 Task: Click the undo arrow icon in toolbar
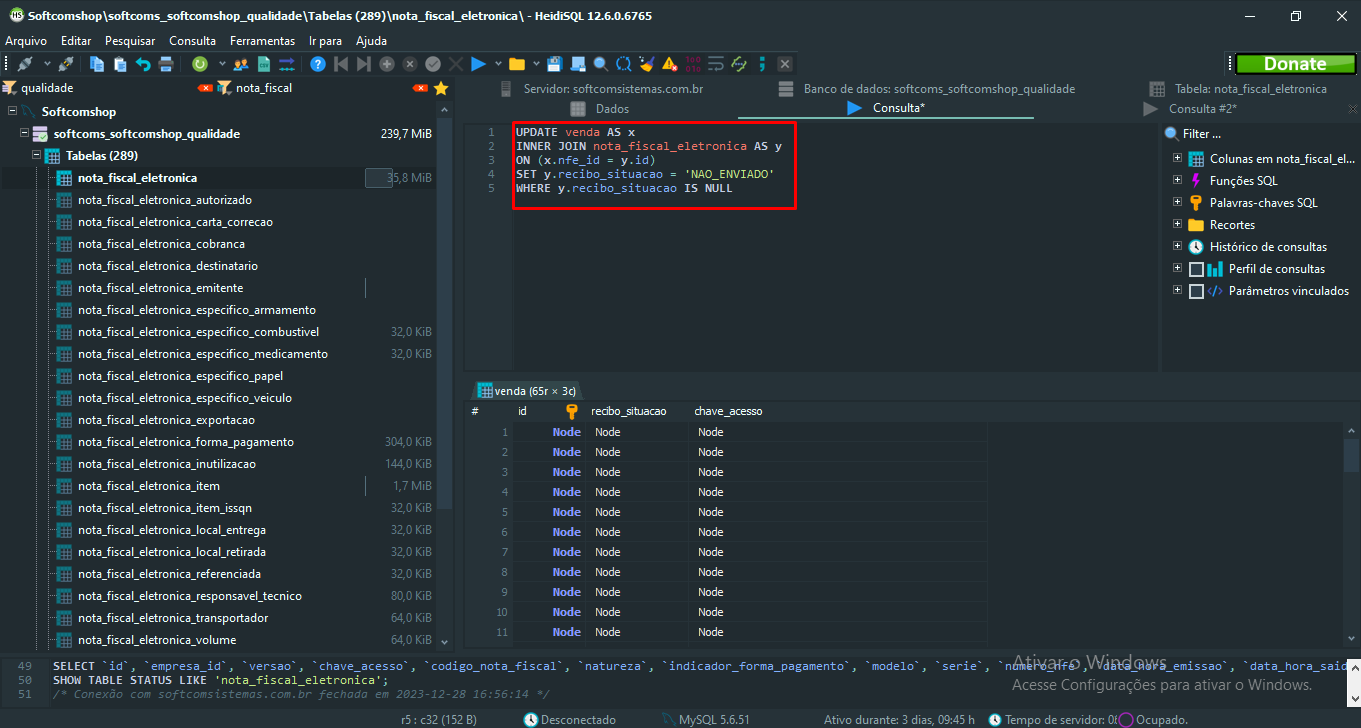143,64
